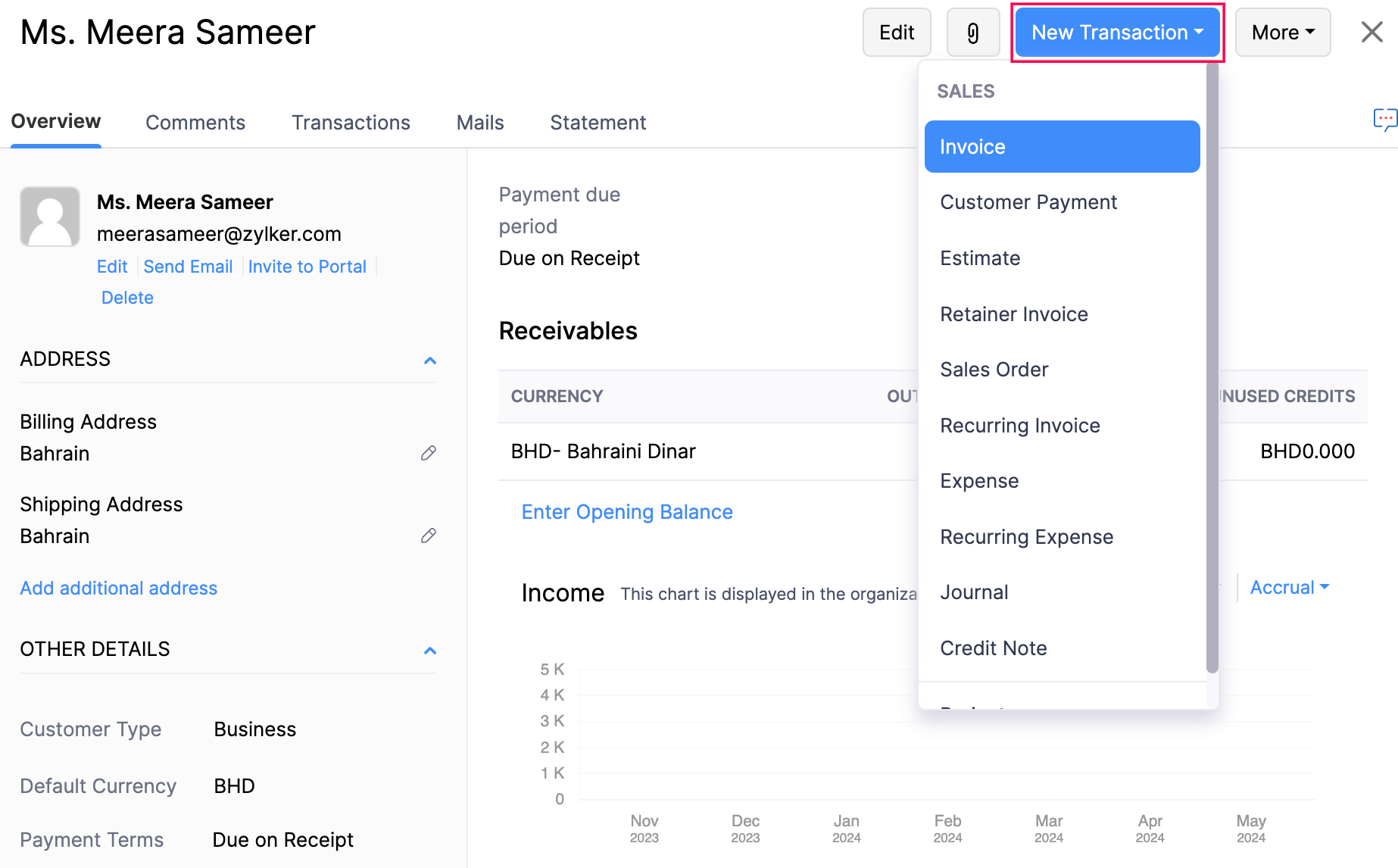Image resolution: width=1398 pixels, height=868 pixels.
Task: Select Credit Note menu option
Action: (993, 648)
